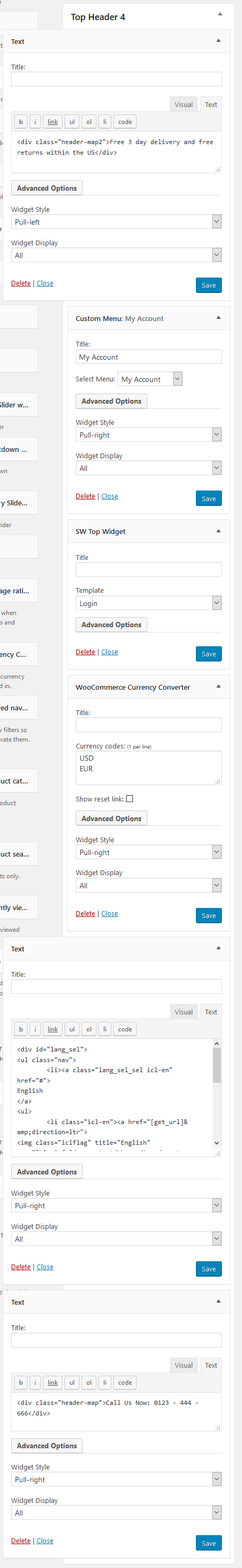Screen dimensions: 242x1568
Task: Close link in WooCommerce Currency Converter widget
Action: click(110, 914)
